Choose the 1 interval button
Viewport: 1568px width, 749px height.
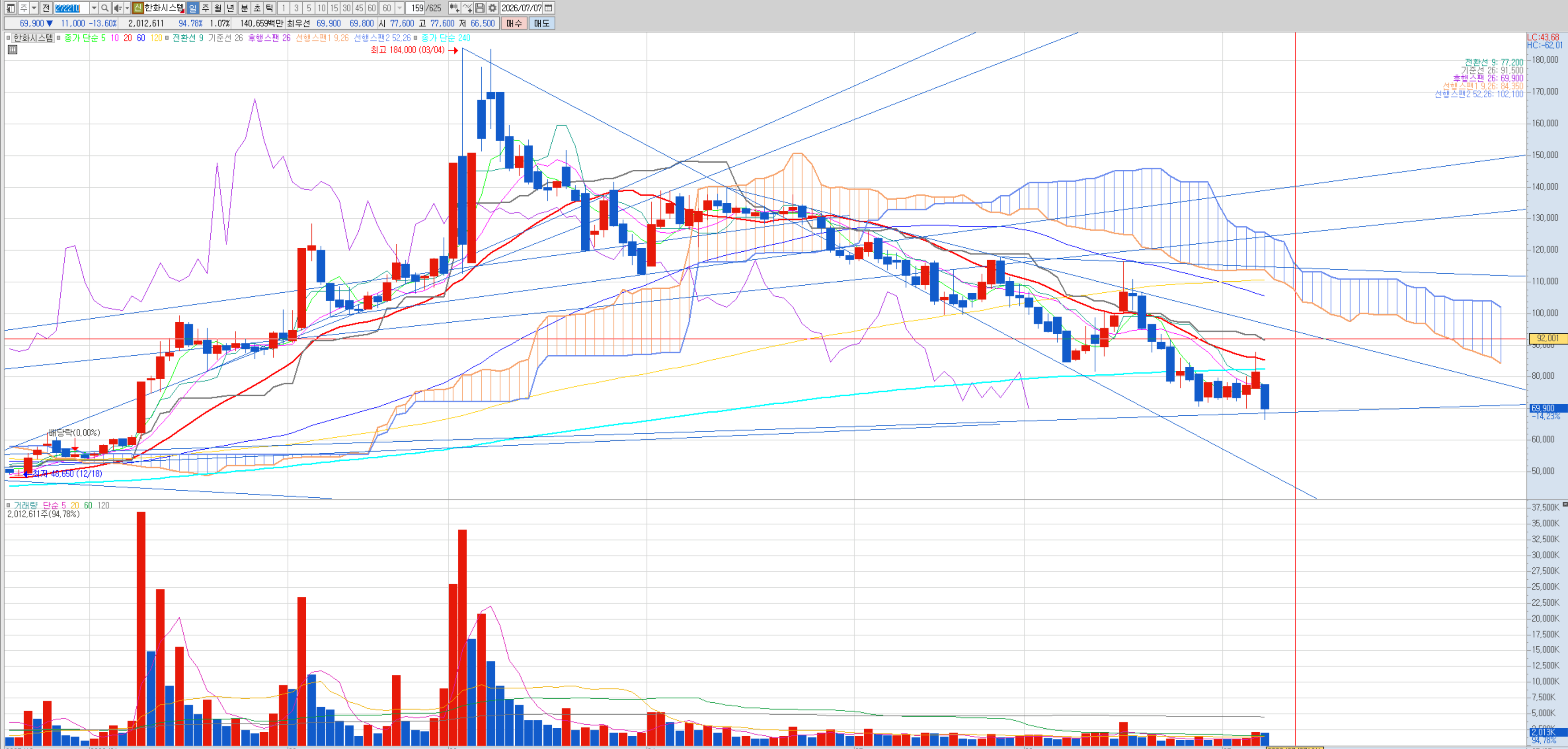pos(283,8)
